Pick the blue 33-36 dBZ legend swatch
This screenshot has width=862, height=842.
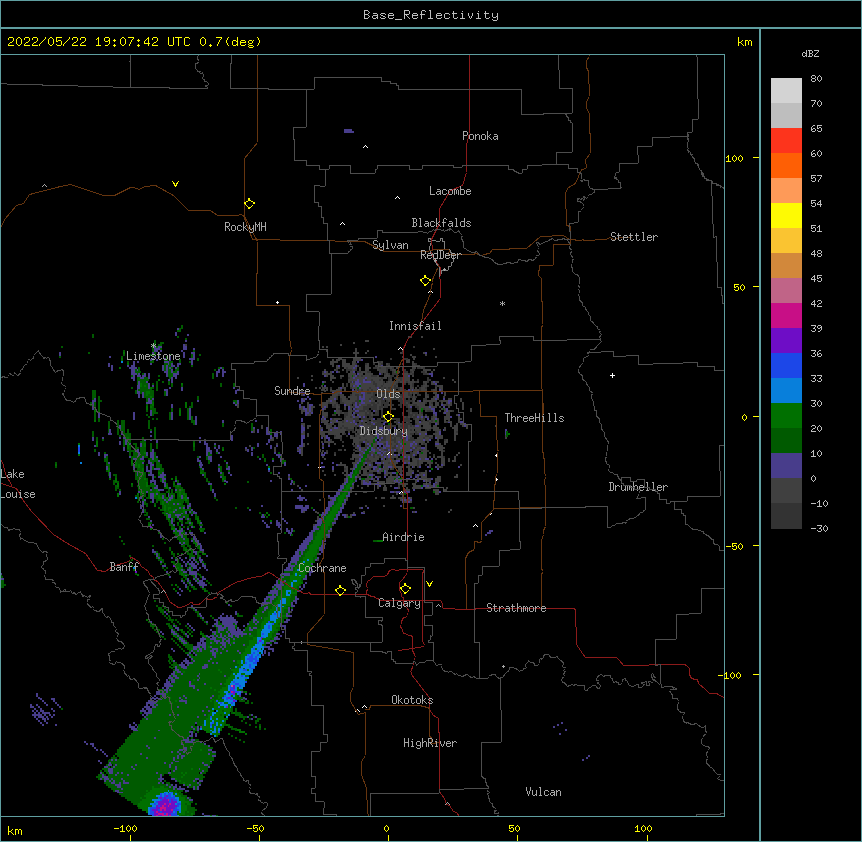tap(786, 365)
